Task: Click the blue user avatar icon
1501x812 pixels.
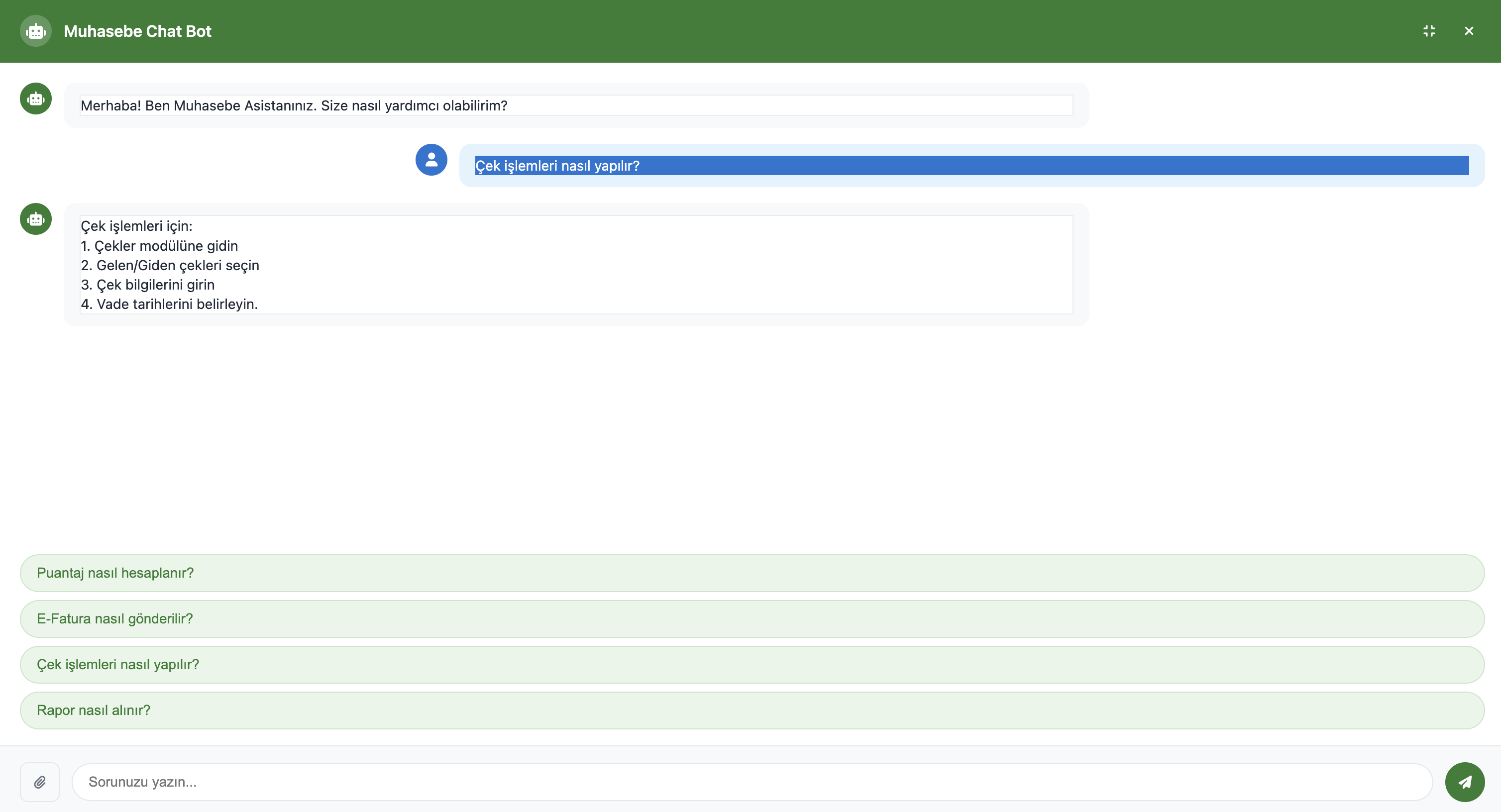Action: (431, 160)
